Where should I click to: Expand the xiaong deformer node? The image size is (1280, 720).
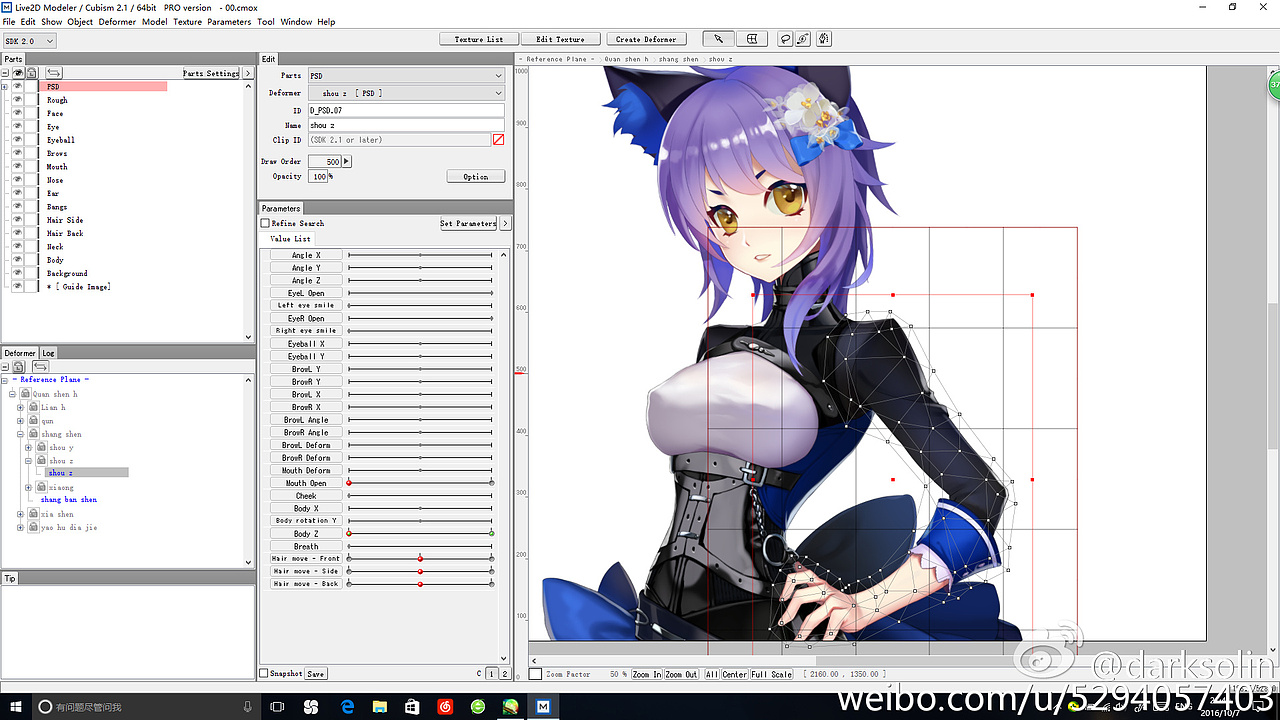pos(29,487)
